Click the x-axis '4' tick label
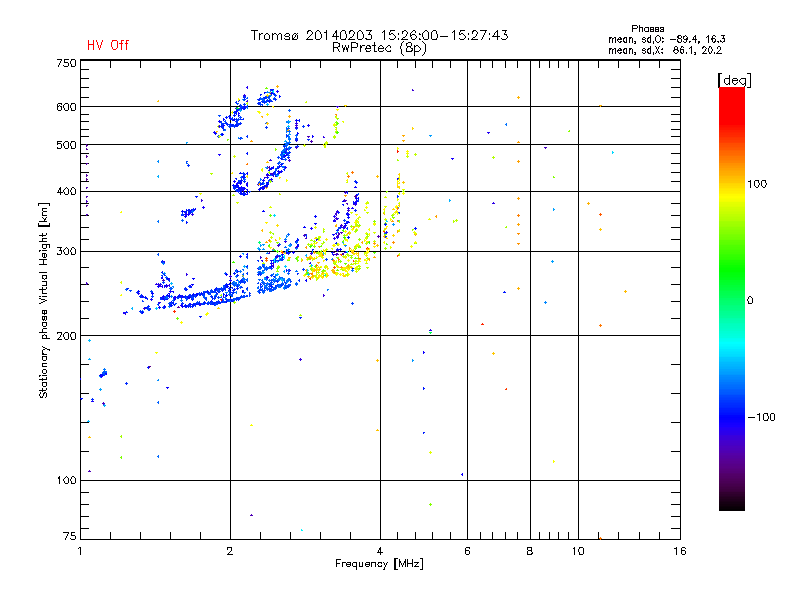The image size is (800, 600). coord(380,551)
